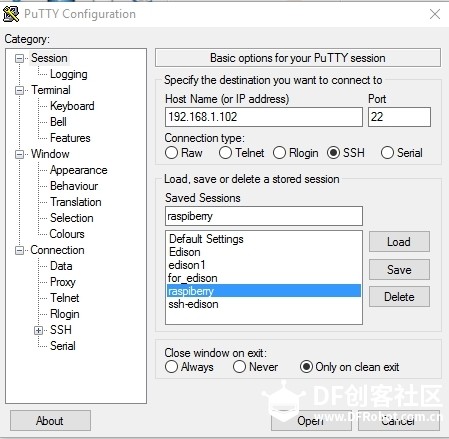Viewport: 449px width, 439px height.
Task: Open the Colours settings panel
Action: (67, 234)
